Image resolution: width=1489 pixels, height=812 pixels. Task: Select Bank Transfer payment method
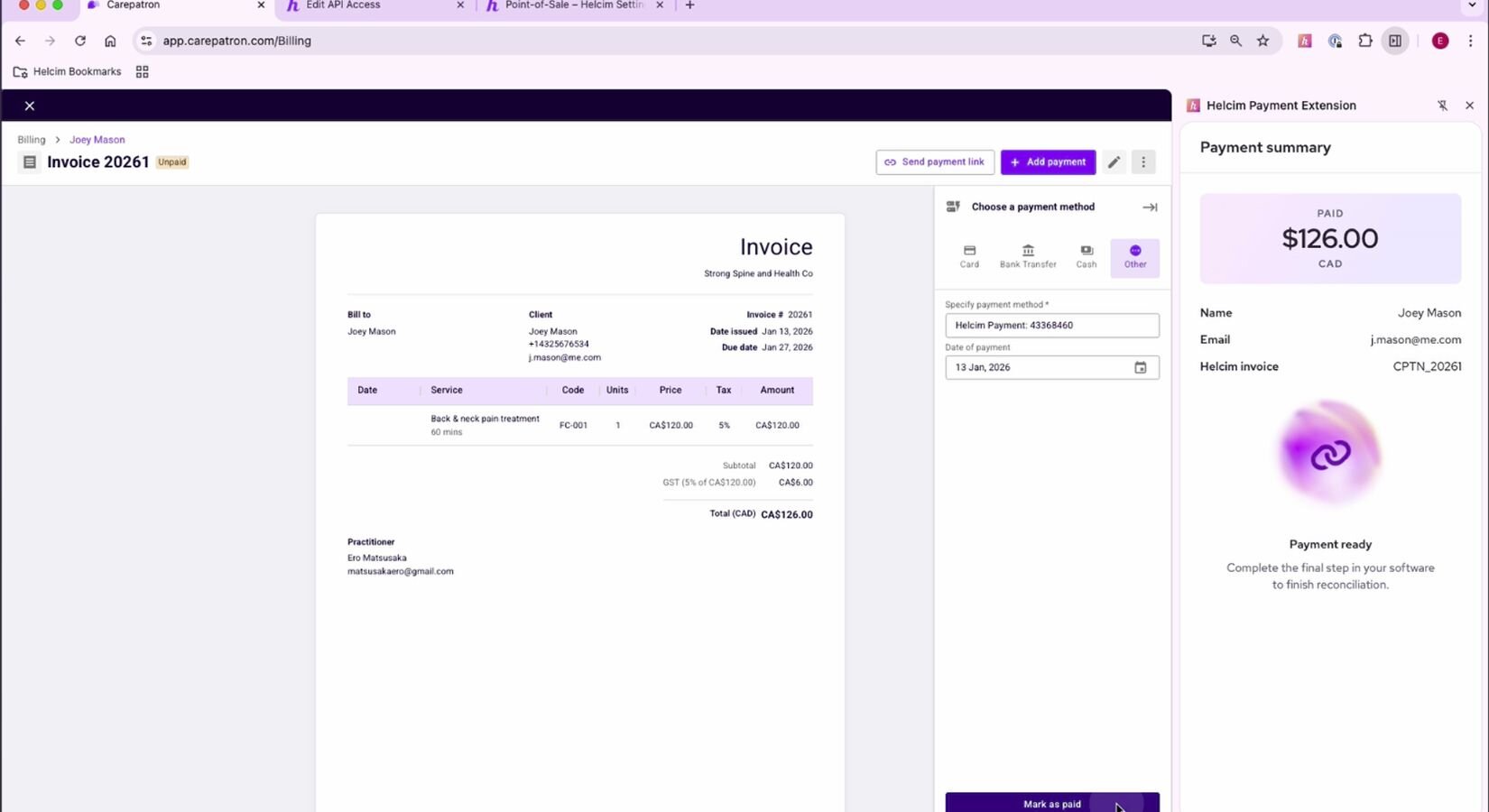(x=1028, y=257)
